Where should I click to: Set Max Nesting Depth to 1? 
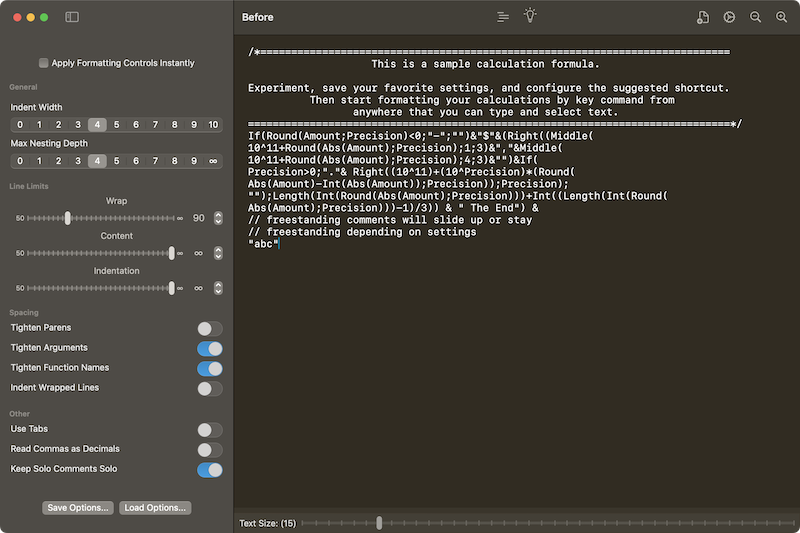pyautogui.click(x=39, y=161)
